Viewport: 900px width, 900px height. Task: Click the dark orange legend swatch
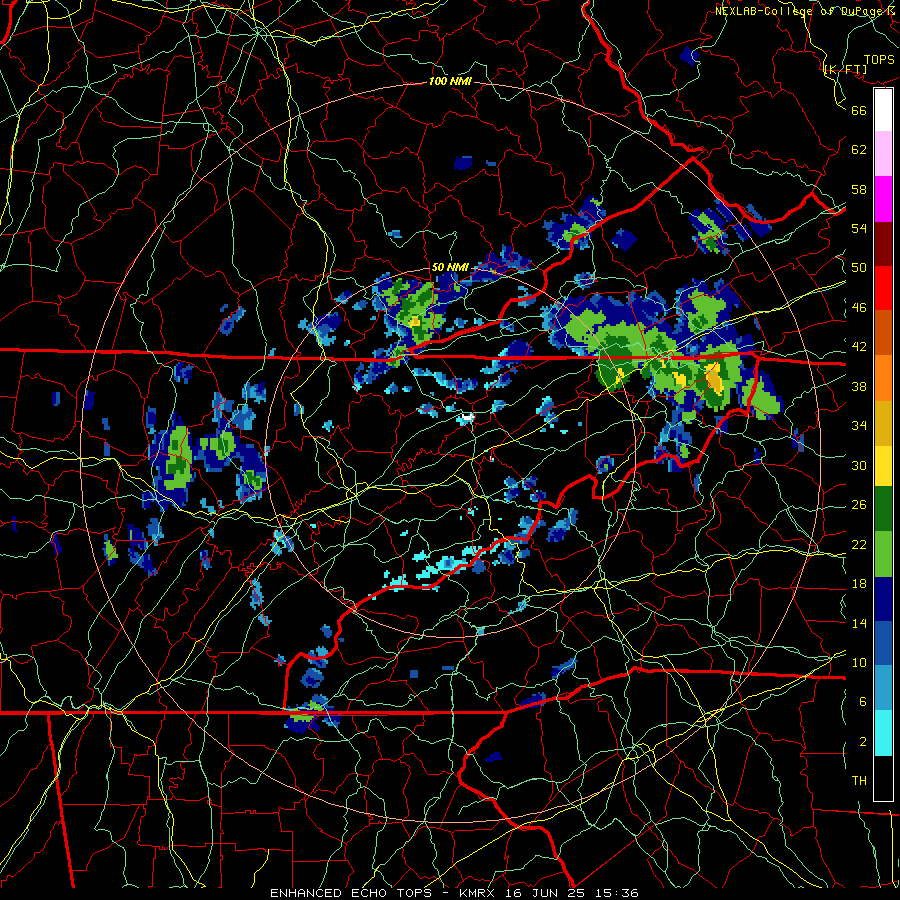click(883, 333)
